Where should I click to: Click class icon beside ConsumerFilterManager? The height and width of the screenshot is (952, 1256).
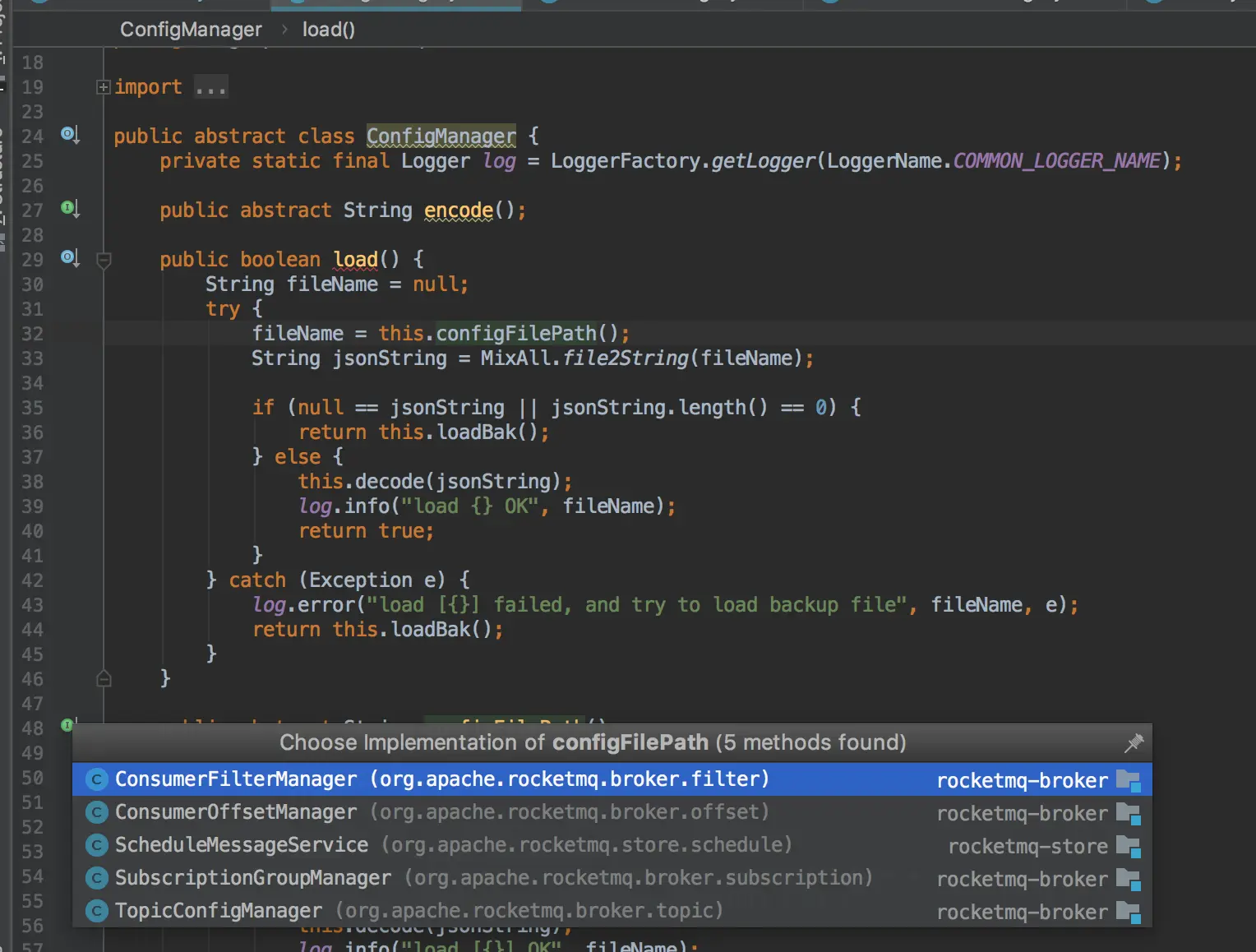[x=97, y=779]
